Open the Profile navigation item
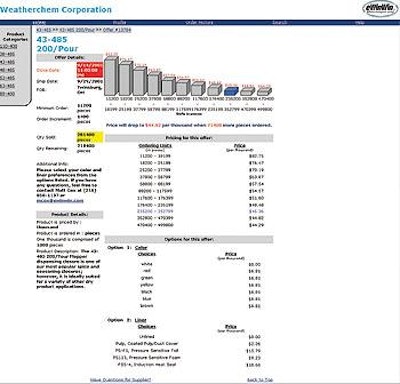Screen dimensions: 400x384 (x=119, y=23)
